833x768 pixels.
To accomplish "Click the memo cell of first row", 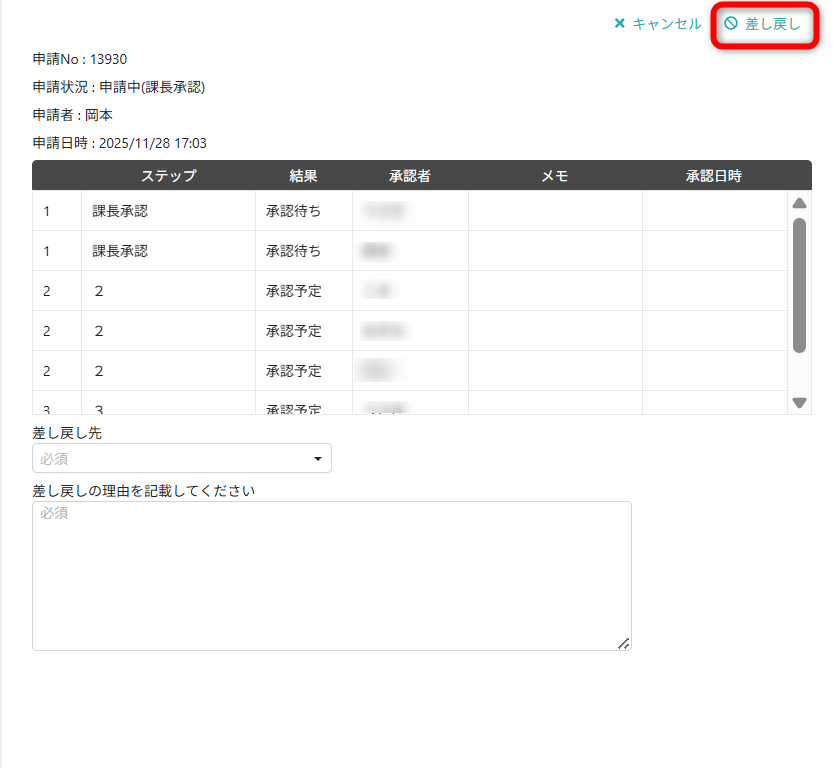I will pyautogui.click(x=555, y=211).
